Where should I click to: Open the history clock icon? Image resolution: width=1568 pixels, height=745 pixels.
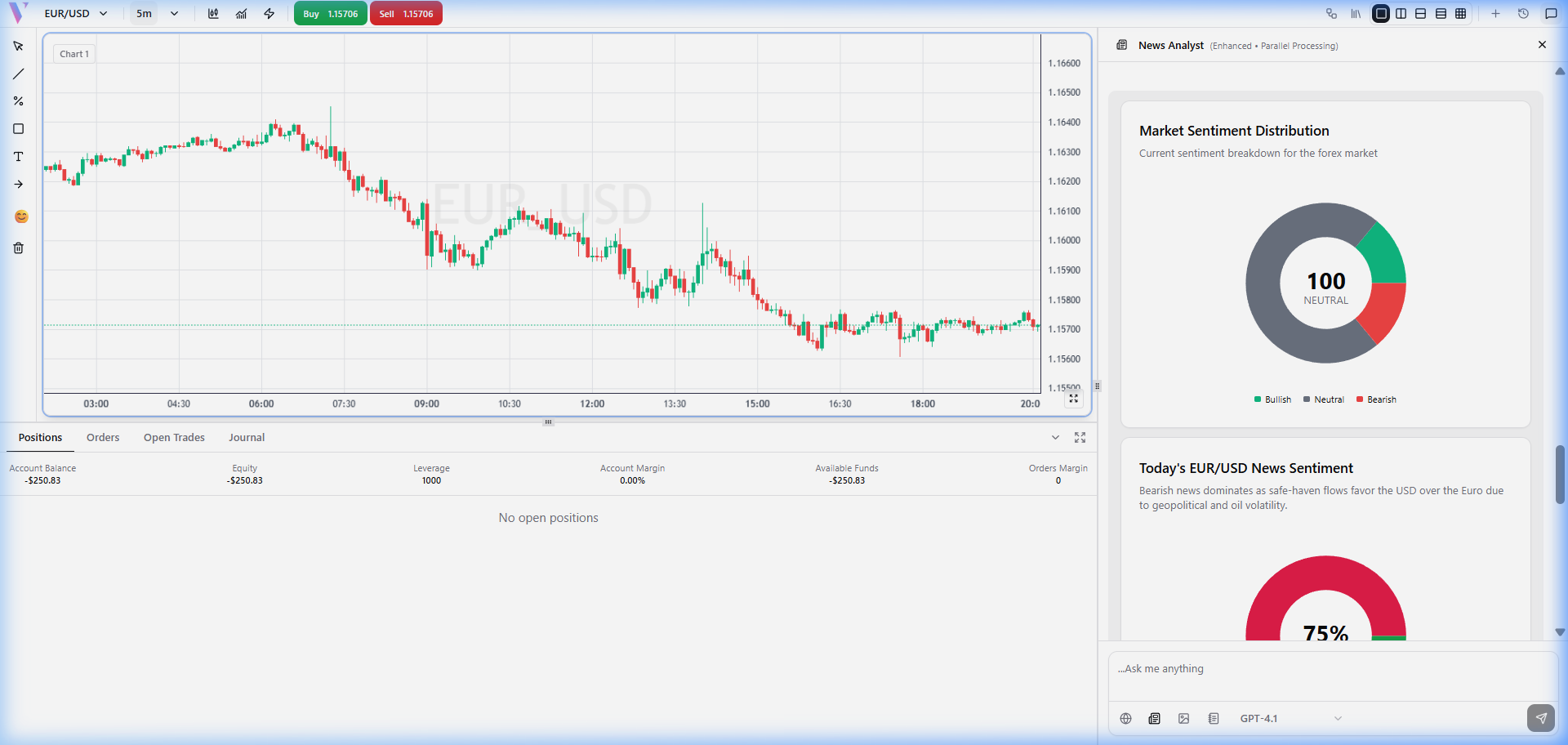1523,14
